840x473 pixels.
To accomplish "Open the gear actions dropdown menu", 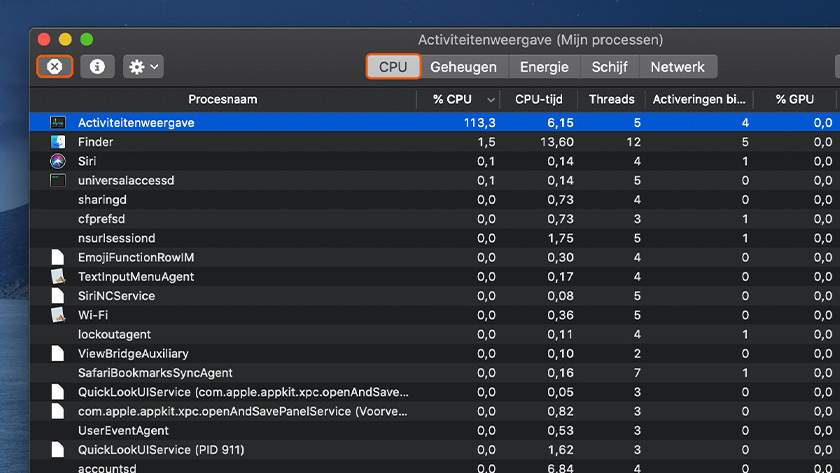I will coord(143,66).
